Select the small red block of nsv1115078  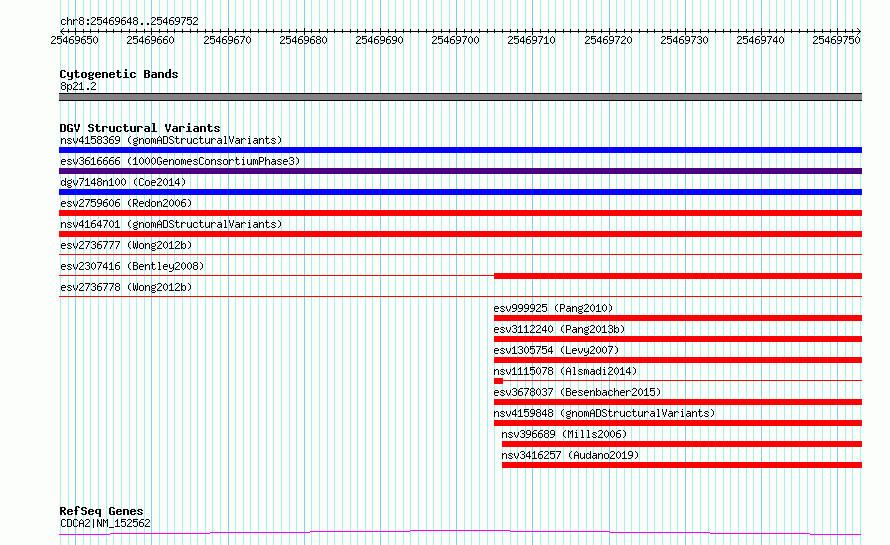click(498, 381)
